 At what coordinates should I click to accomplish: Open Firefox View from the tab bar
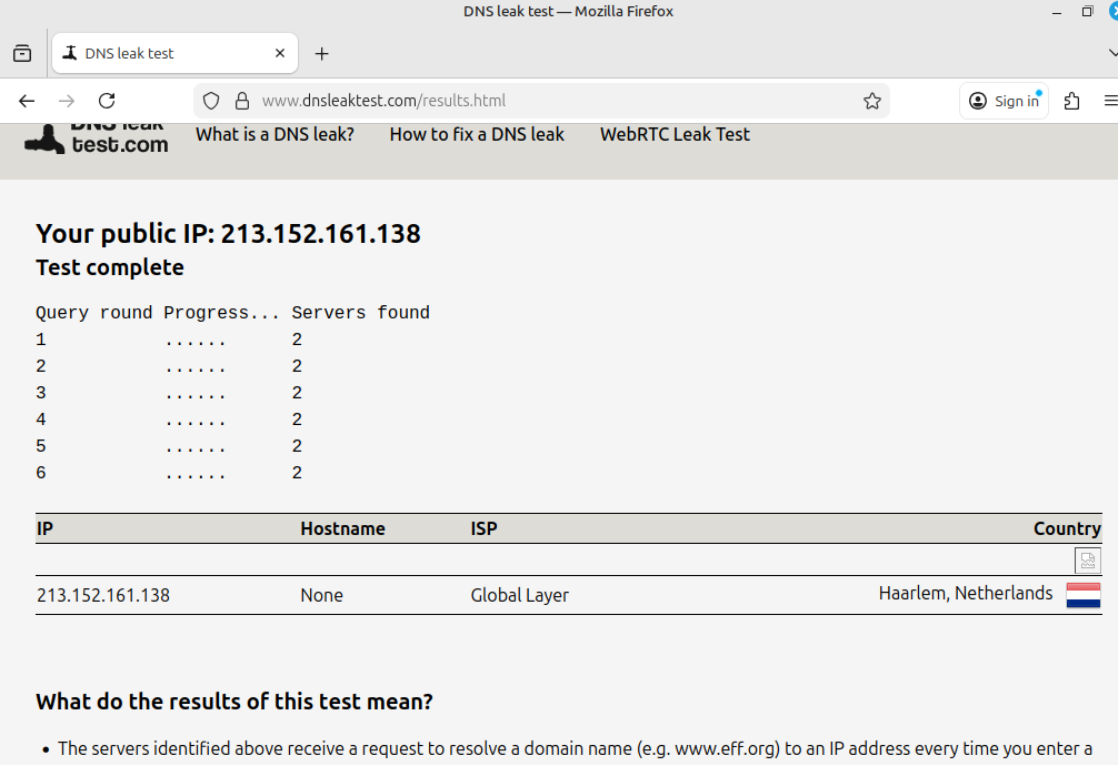pos(22,54)
